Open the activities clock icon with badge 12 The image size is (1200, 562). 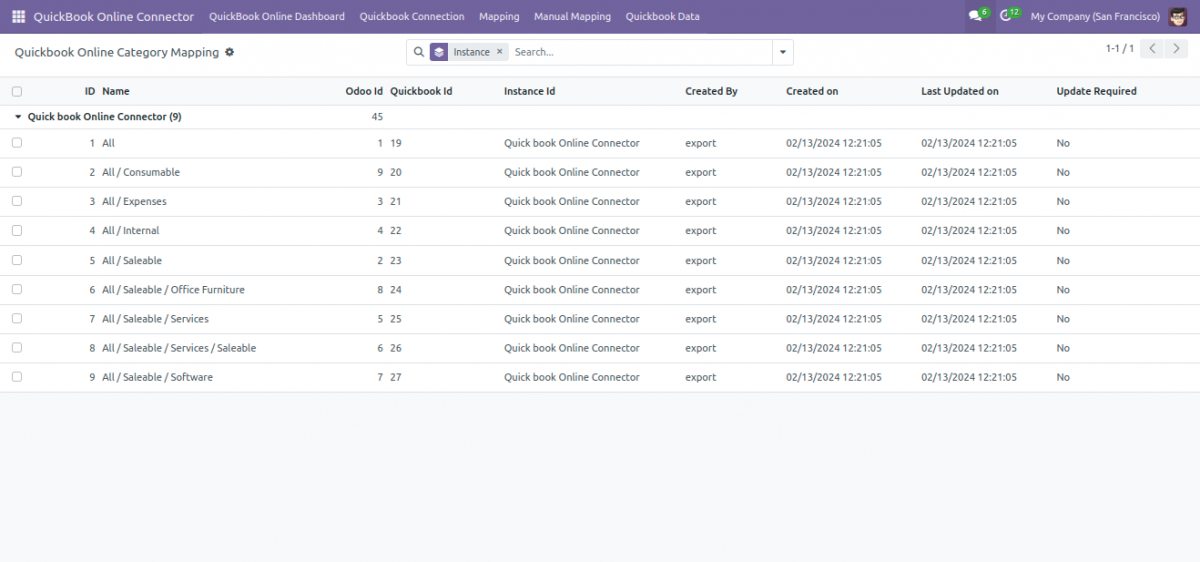(1008, 16)
